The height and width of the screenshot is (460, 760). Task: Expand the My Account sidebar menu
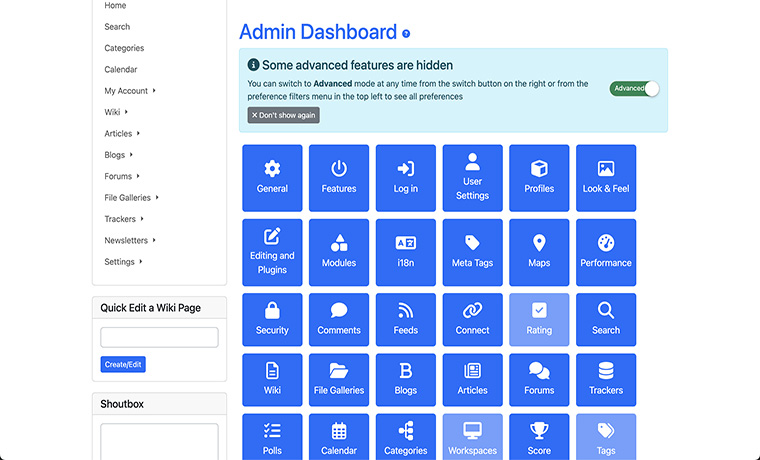click(129, 91)
